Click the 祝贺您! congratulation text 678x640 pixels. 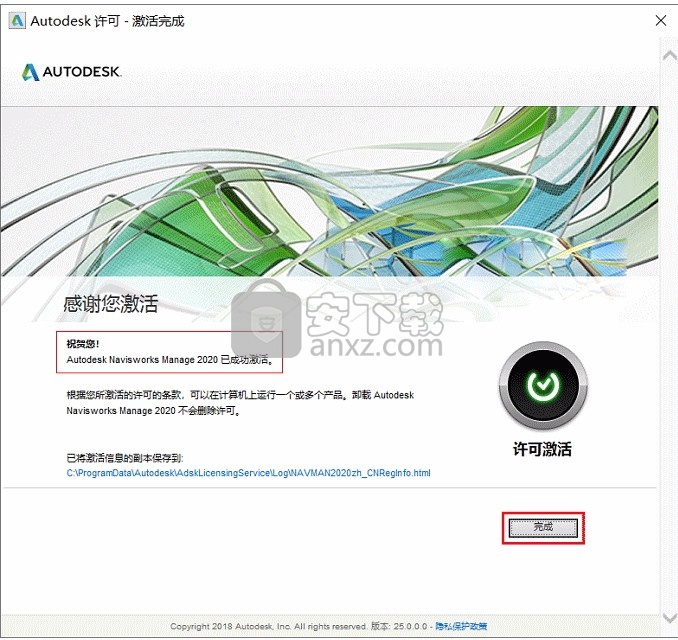point(83,344)
